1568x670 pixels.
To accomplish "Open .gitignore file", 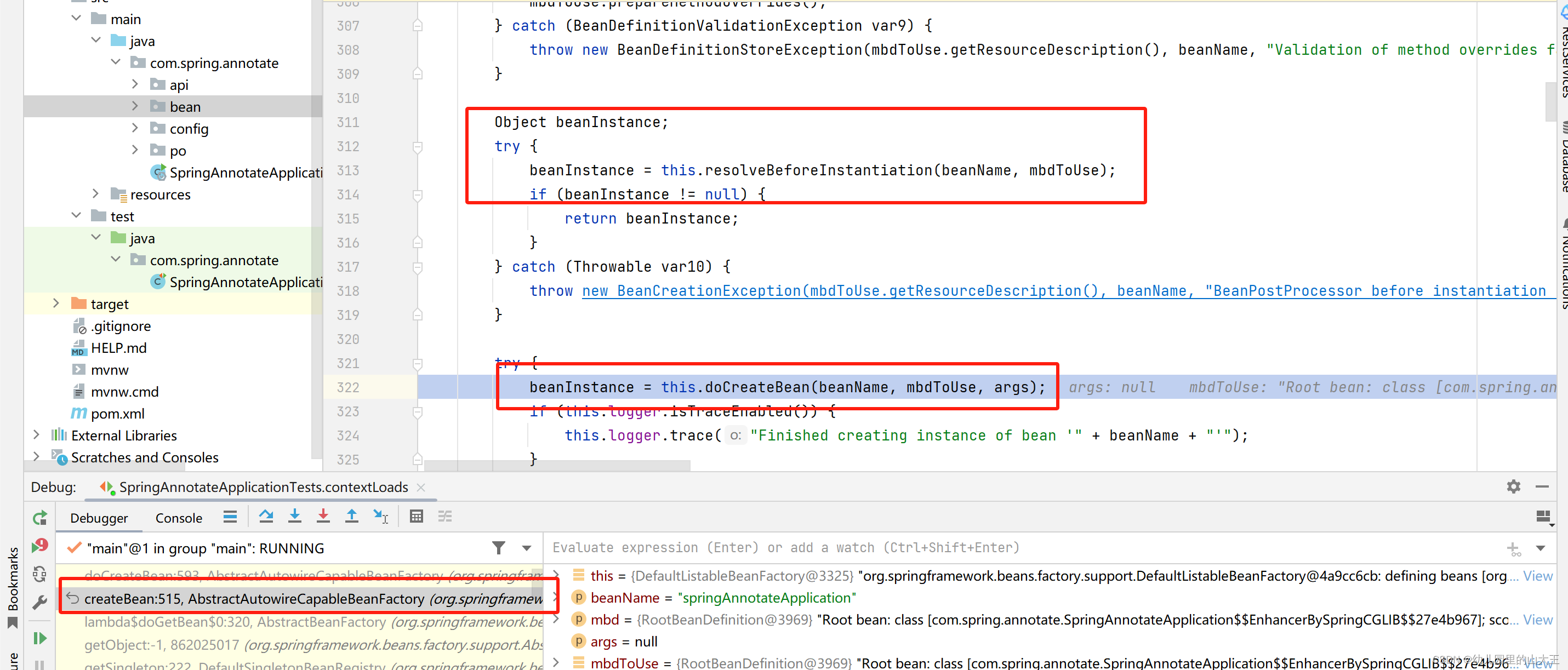I will click(x=121, y=325).
